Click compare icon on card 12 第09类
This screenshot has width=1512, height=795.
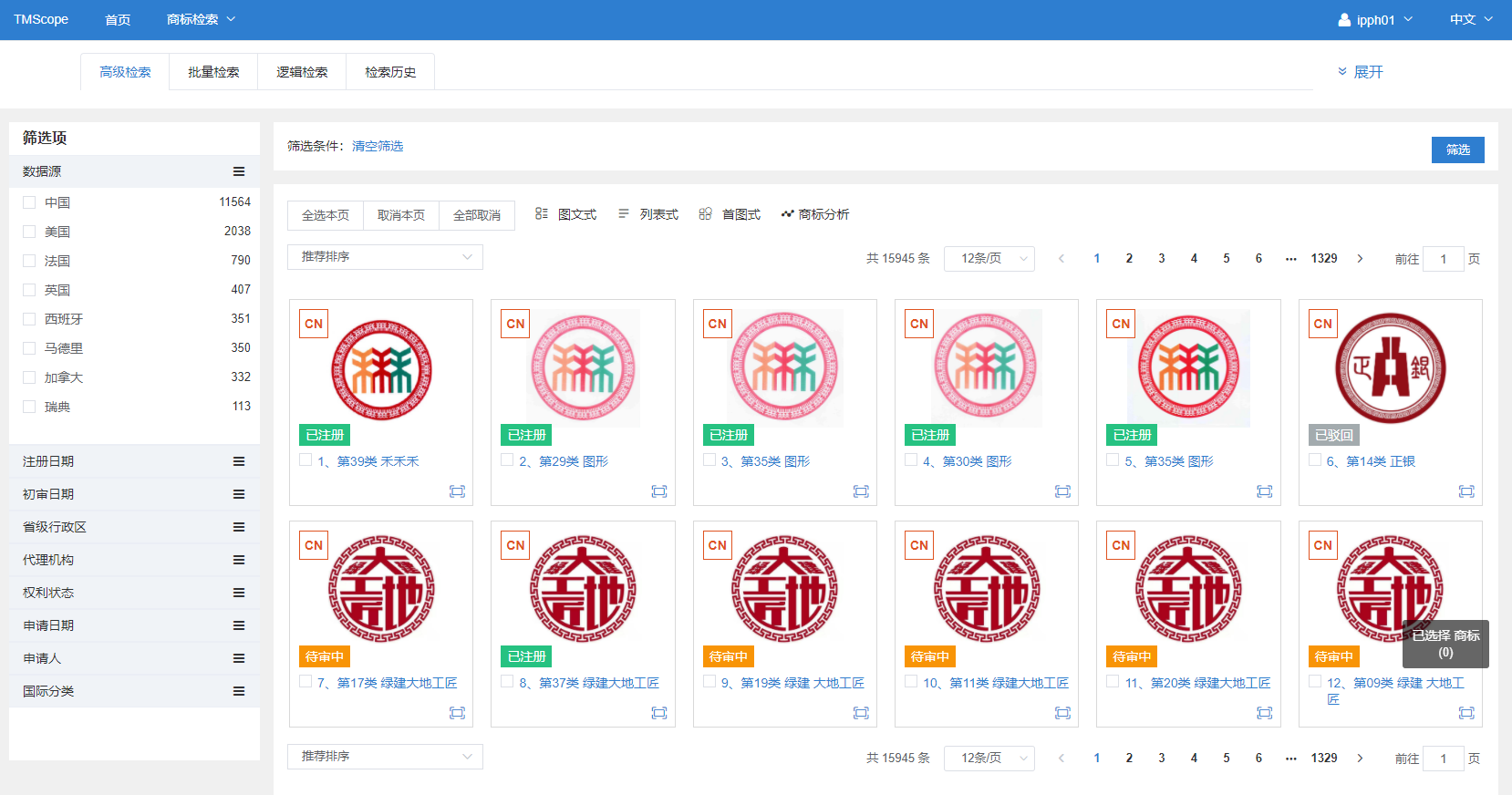point(1466,713)
